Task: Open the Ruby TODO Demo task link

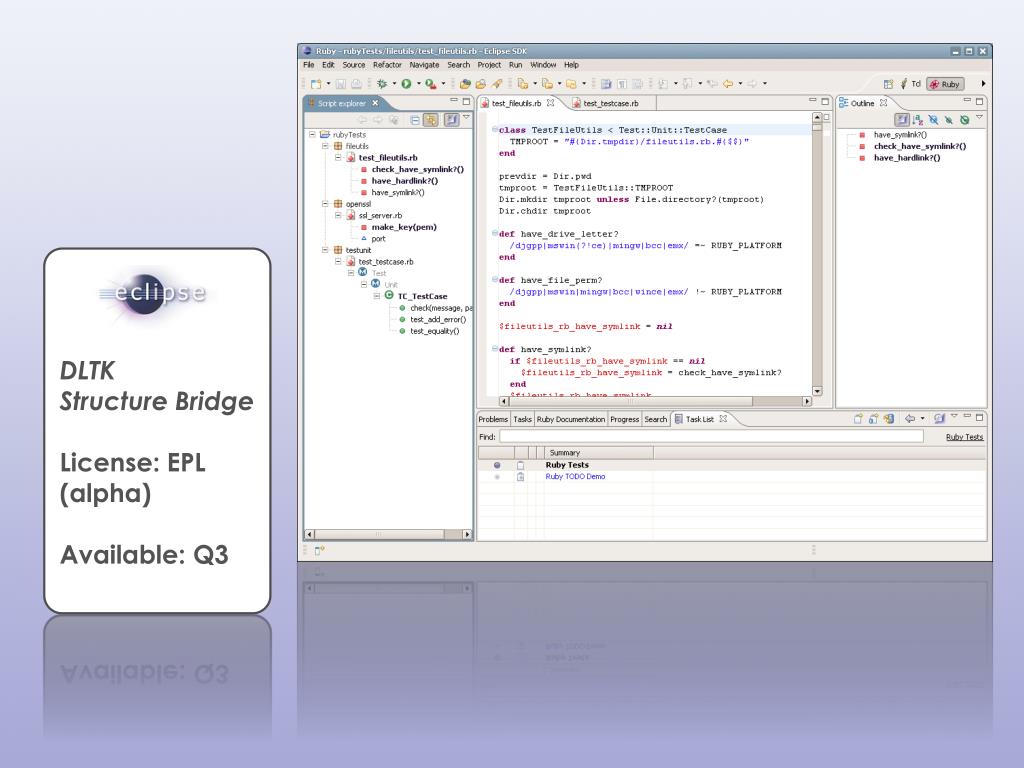Action: click(575, 477)
